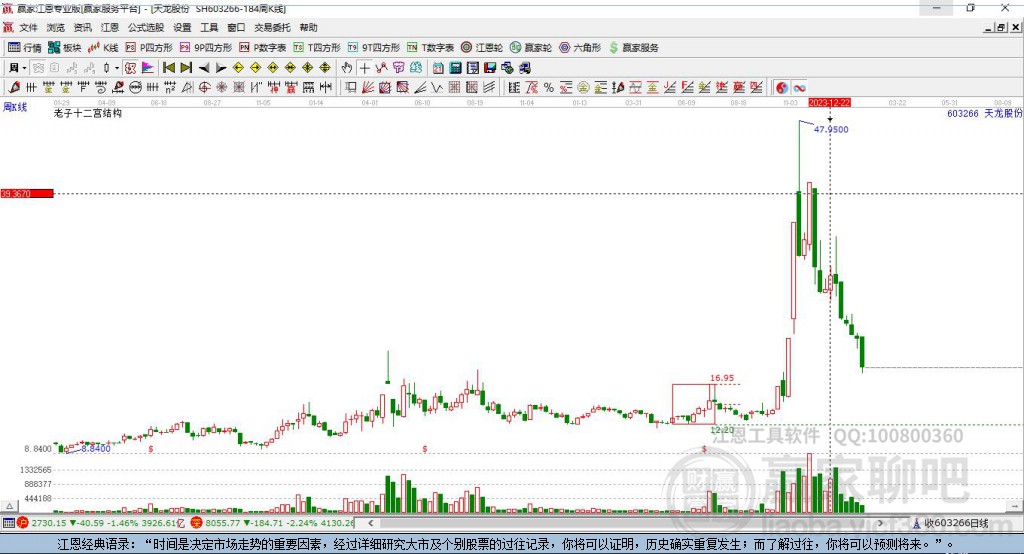The height and width of the screenshot is (554, 1024).
Task: Toggle the colored gradient chart icon
Action: click(x=148, y=68)
